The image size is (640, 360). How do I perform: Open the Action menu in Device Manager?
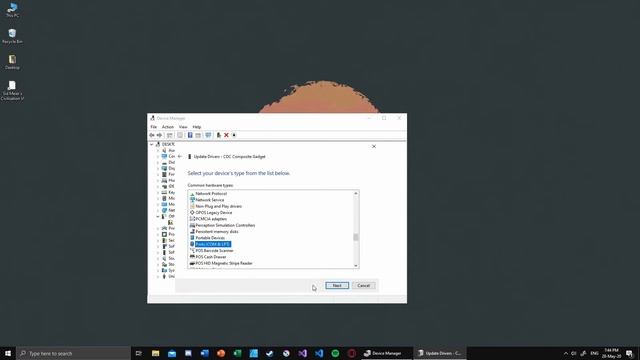[x=168, y=127]
